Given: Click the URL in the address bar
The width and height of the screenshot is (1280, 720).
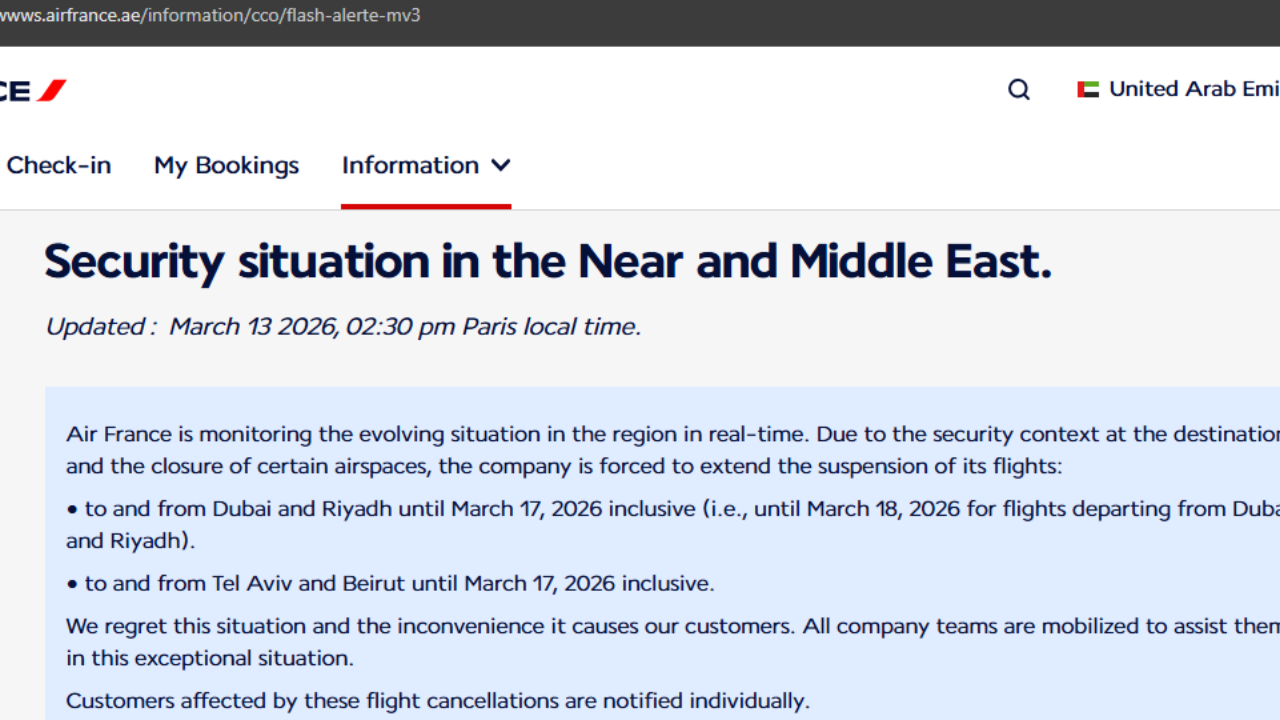Looking at the screenshot, I should [x=210, y=16].
